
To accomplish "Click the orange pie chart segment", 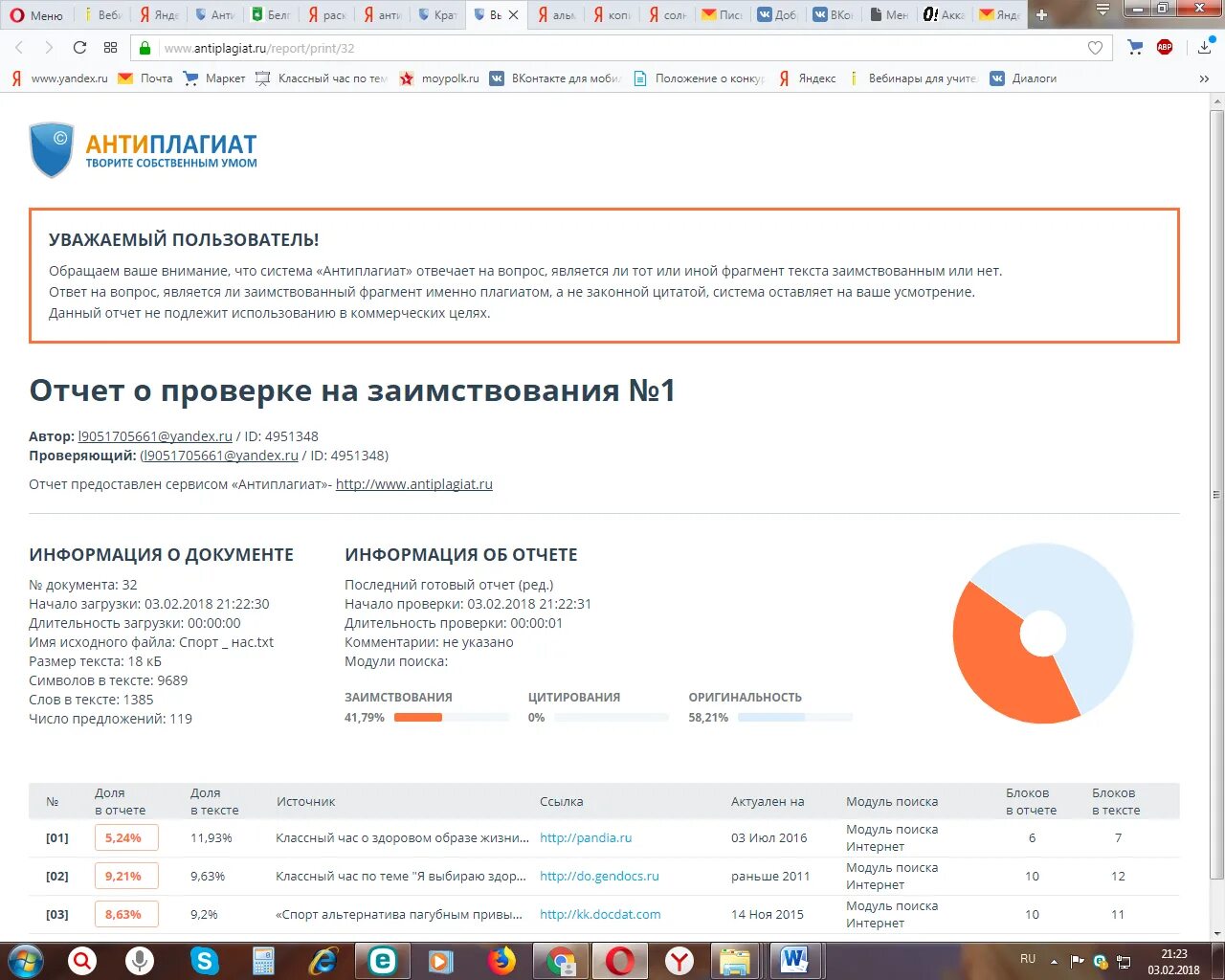I will [x=995, y=660].
